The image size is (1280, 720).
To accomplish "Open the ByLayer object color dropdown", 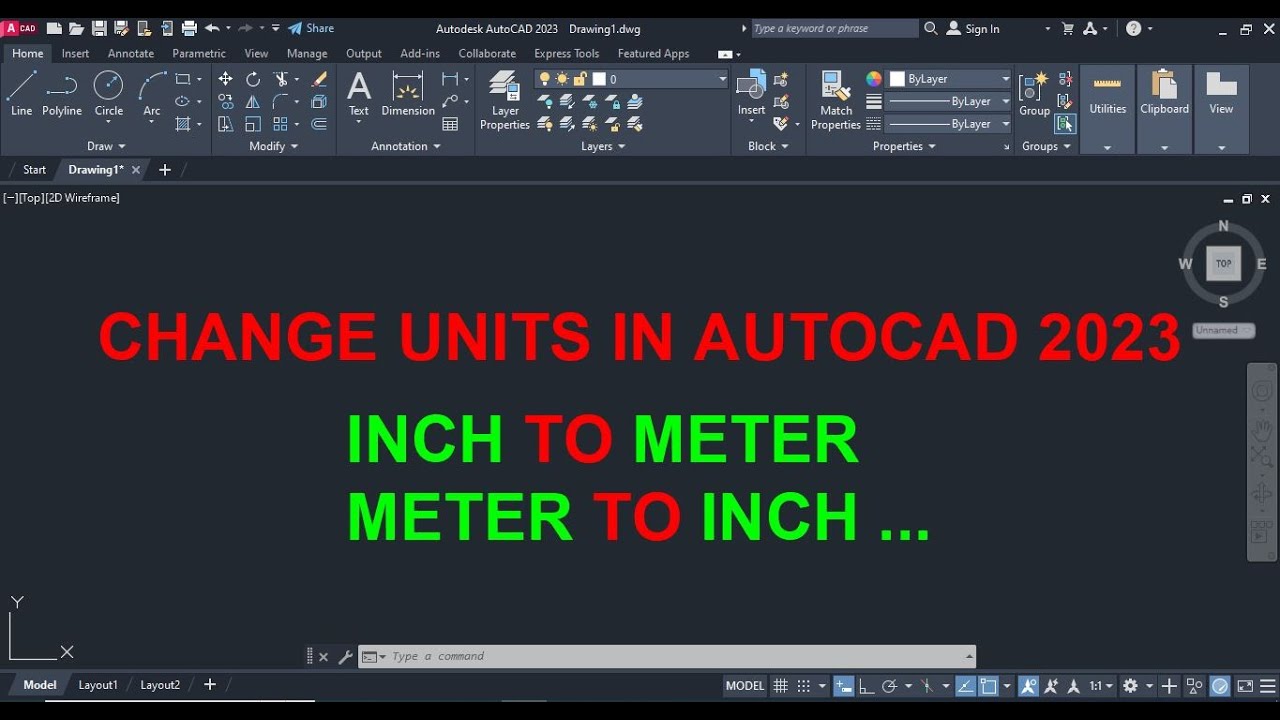I will (949, 79).
